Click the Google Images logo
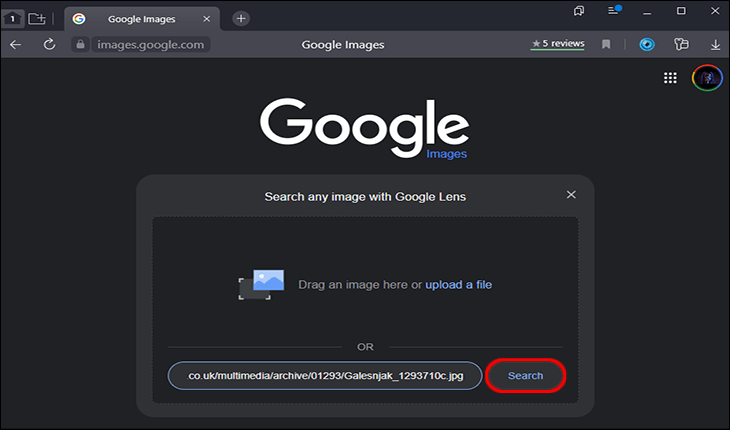The width and height of the screenshot is (730, 430). pyautogui.click(x=365, y=128)
